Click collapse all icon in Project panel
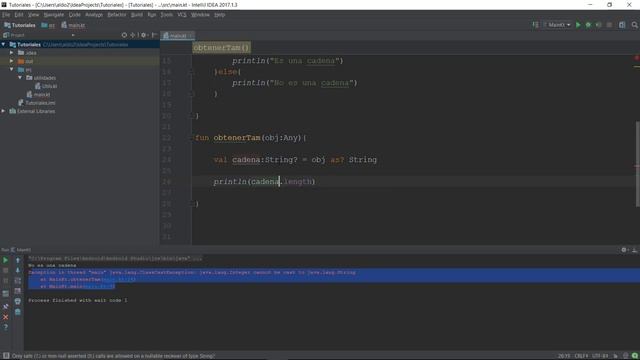Viewport: 640px width, 360px height. point(133,36)
